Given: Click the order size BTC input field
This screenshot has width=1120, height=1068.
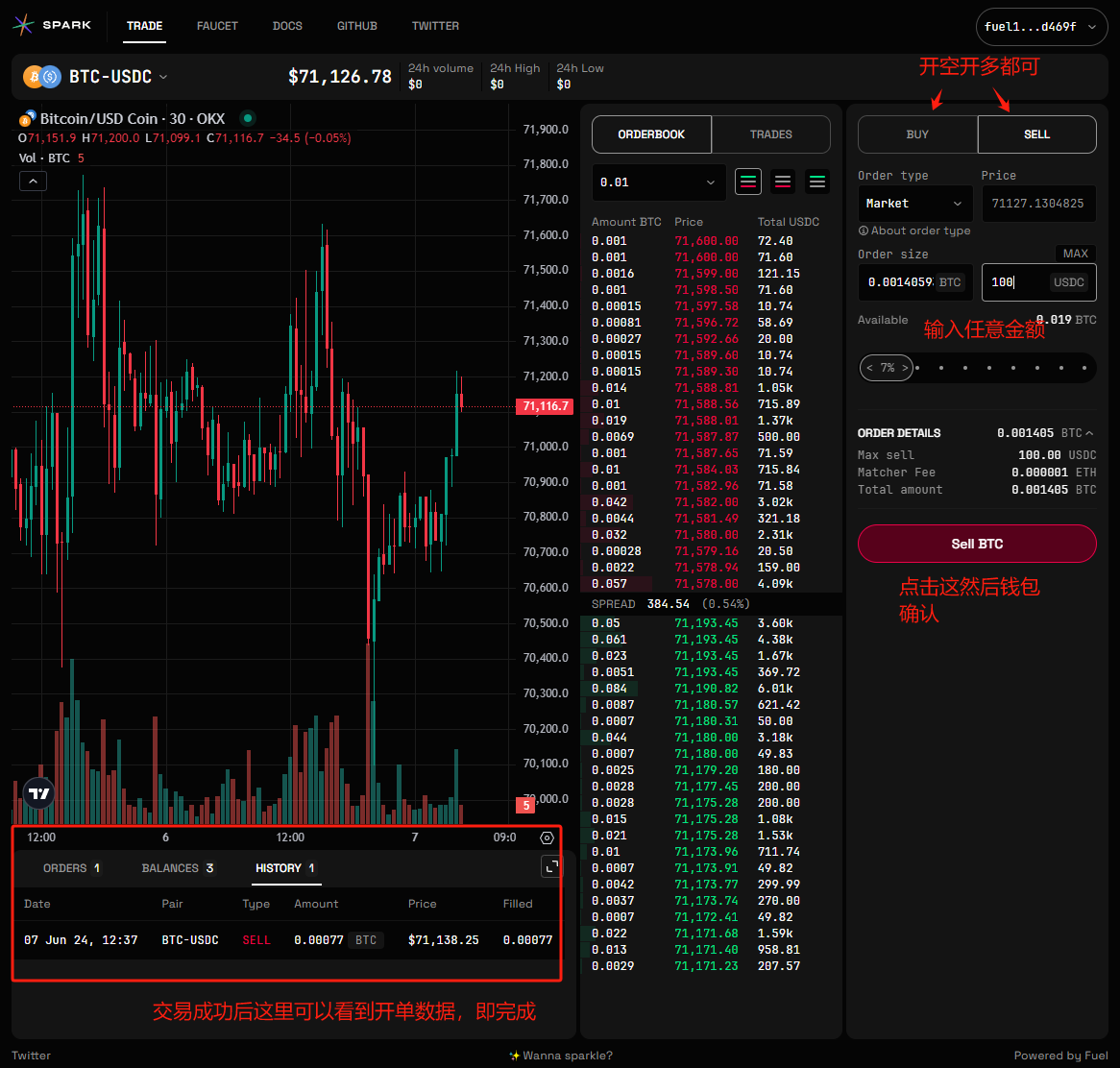Looking at the screenshot, I should coord(915,282).
